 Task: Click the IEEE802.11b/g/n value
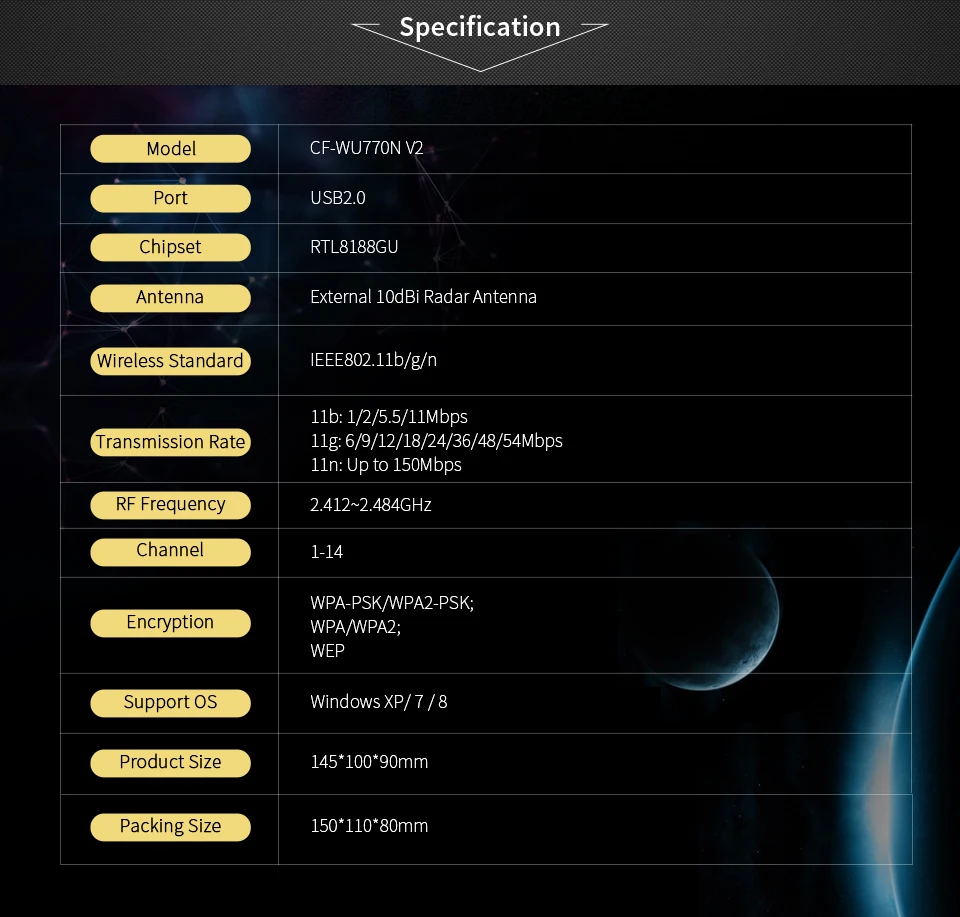click(x=373, y=360)
